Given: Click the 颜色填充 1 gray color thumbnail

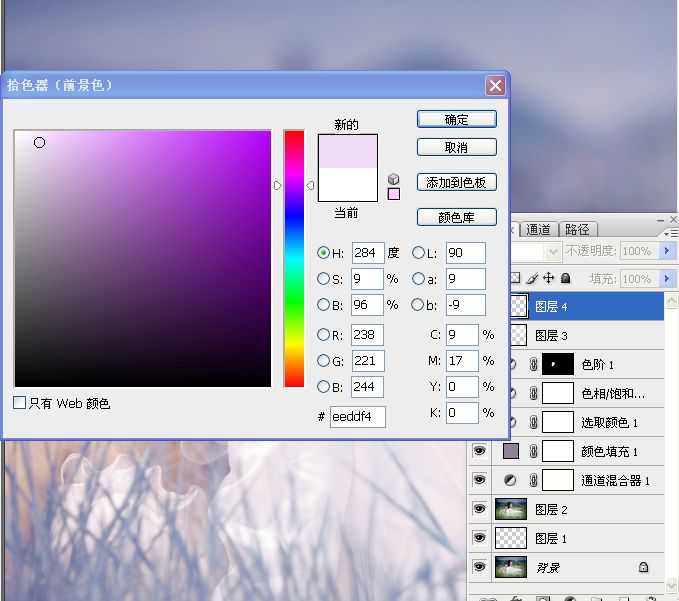Looking at the screenshot, I should (511, 451).
